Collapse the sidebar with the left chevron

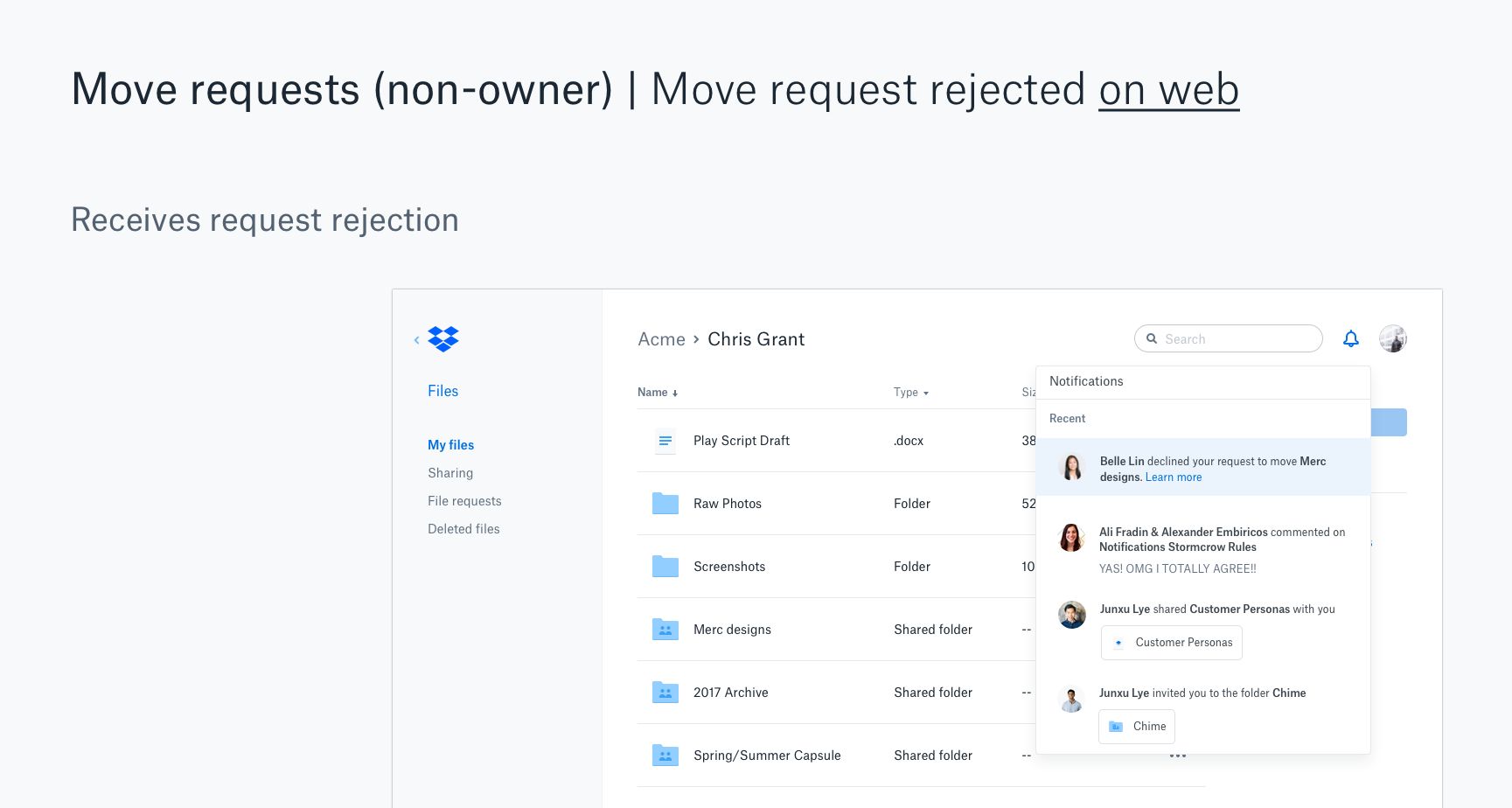[x=417, y=339]
